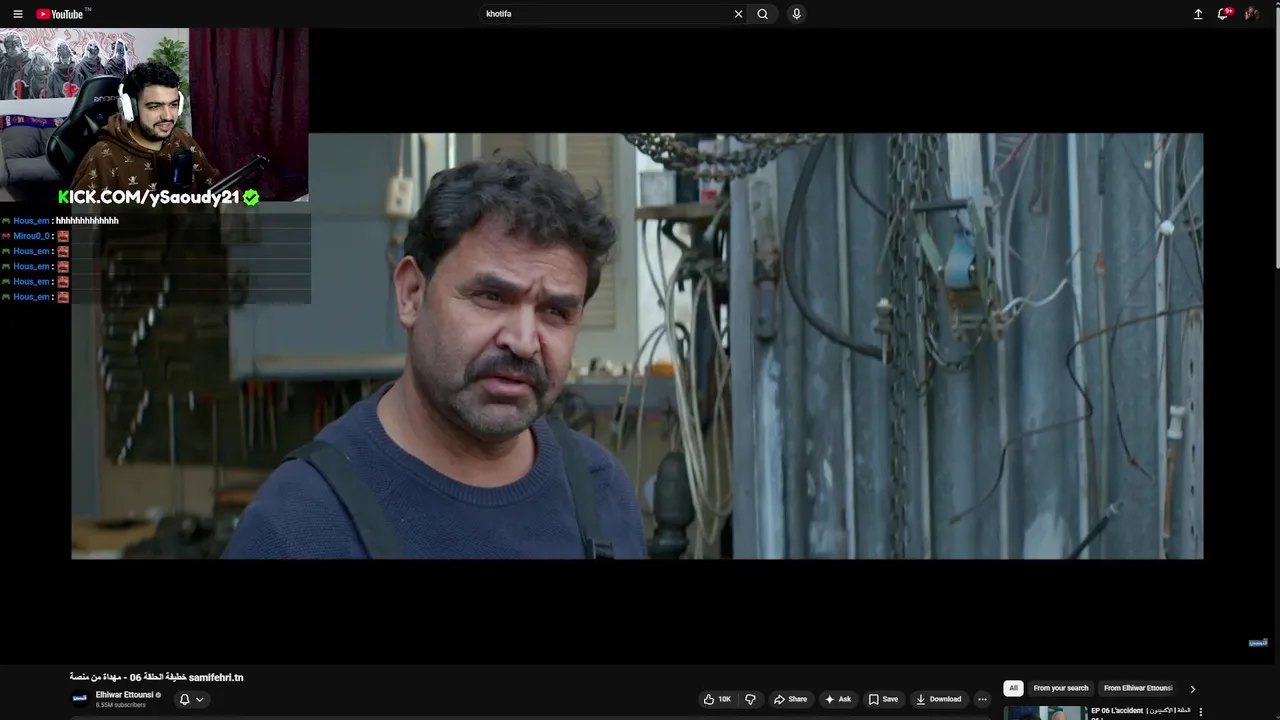1280x720 pixels.
Task: Open the account avatar menu
Action: coord(1251,14)
